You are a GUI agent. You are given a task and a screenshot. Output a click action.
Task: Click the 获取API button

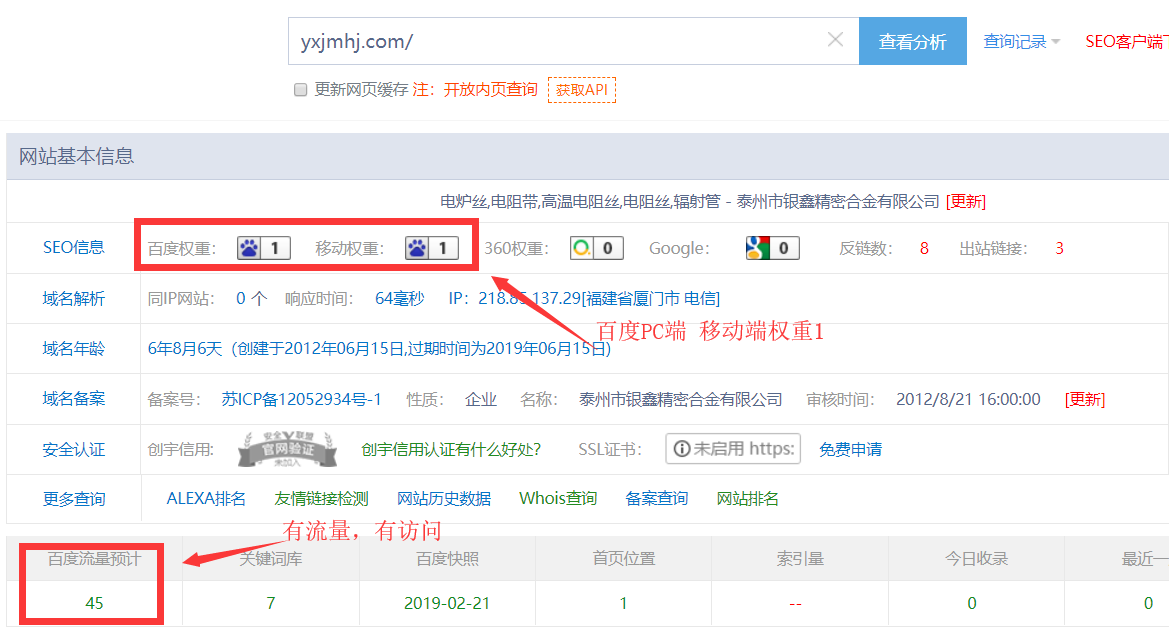tap(582, 89)
